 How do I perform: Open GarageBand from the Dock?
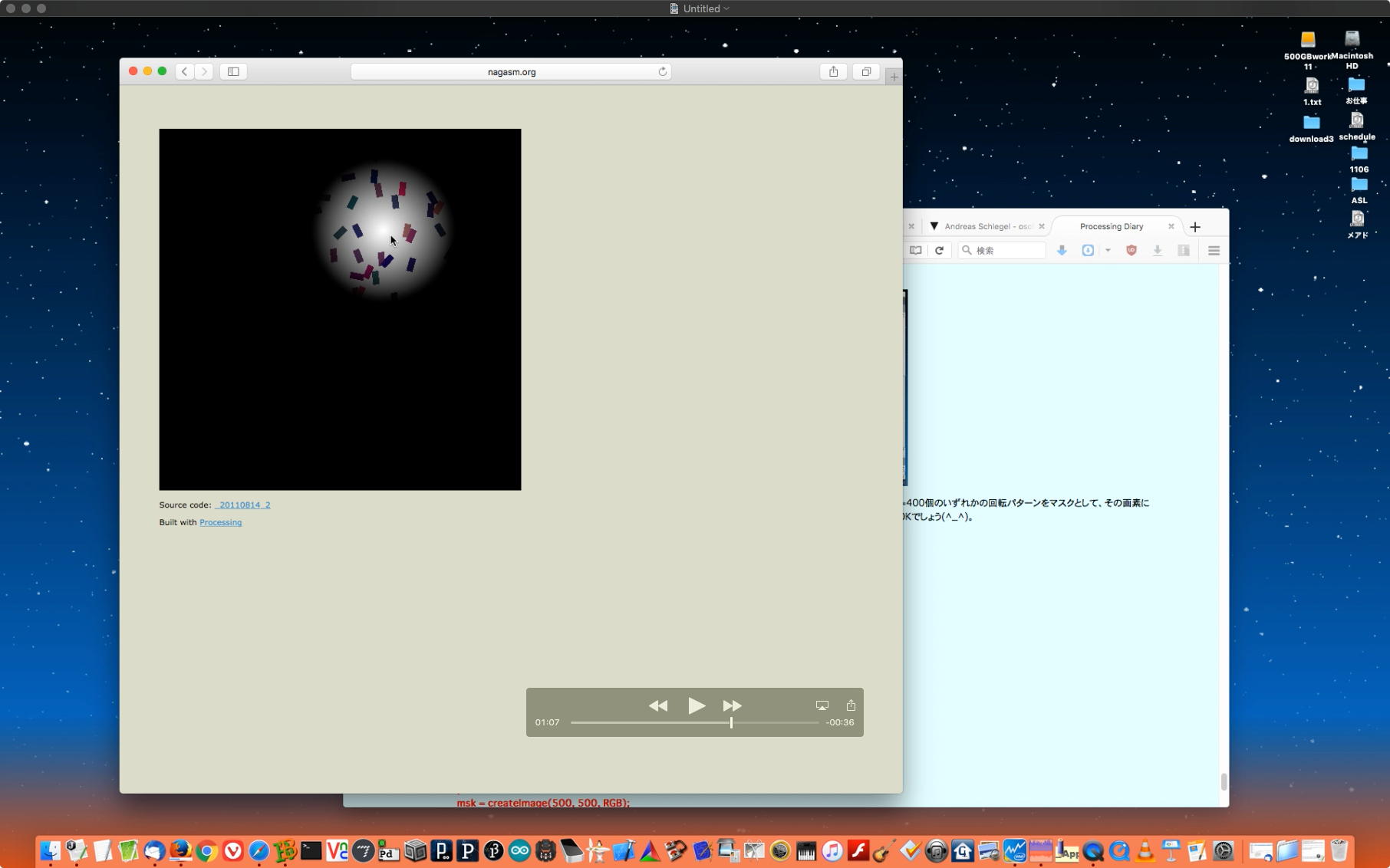click(884, 850)
